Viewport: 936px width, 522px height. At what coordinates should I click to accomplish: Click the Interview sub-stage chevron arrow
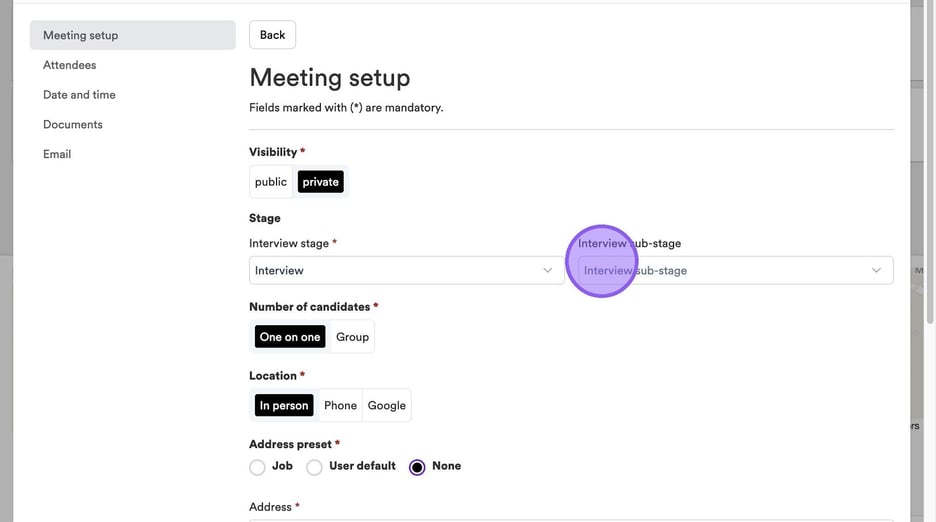[877, 270]
